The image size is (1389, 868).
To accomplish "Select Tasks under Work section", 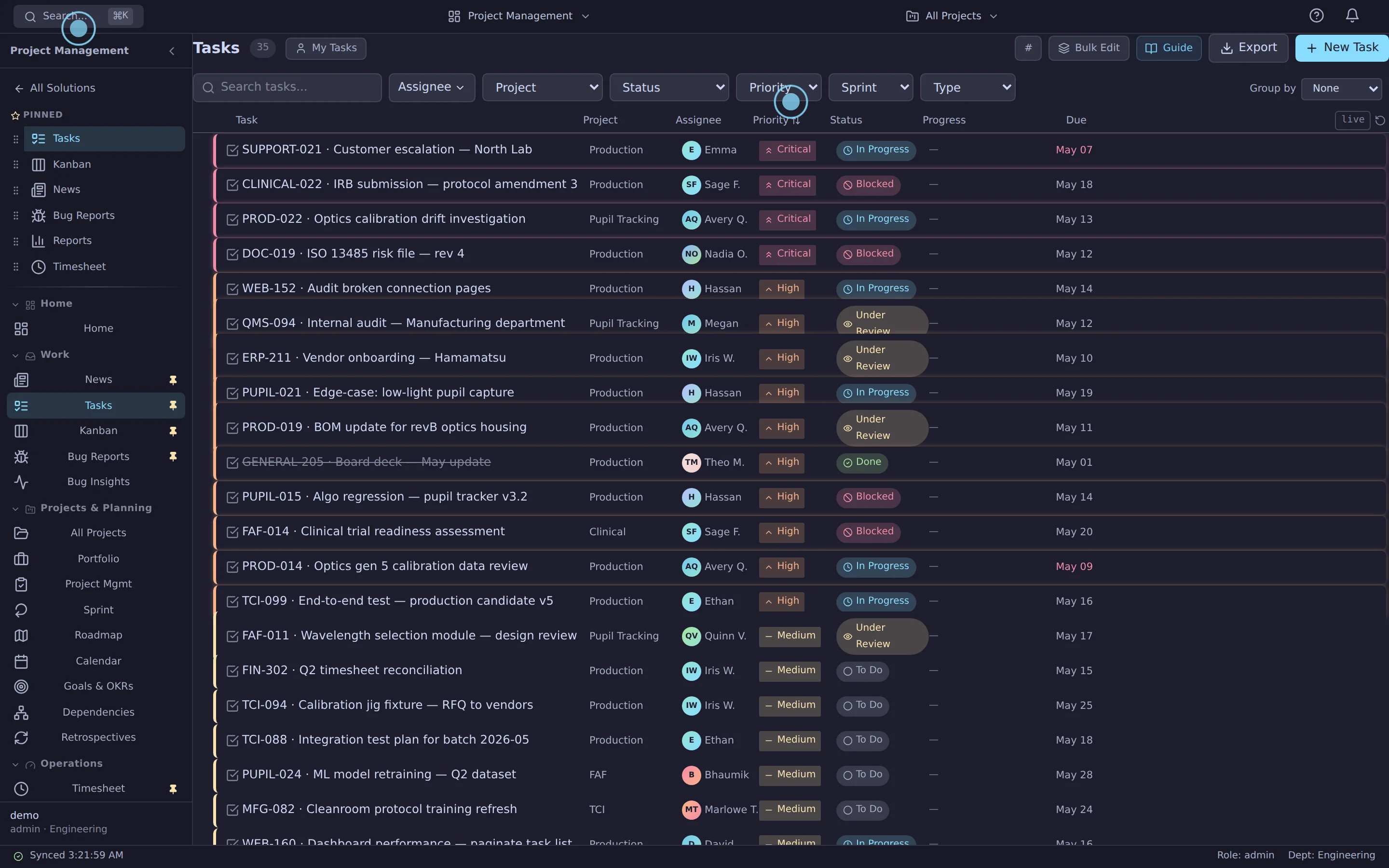I will [96, 406].
